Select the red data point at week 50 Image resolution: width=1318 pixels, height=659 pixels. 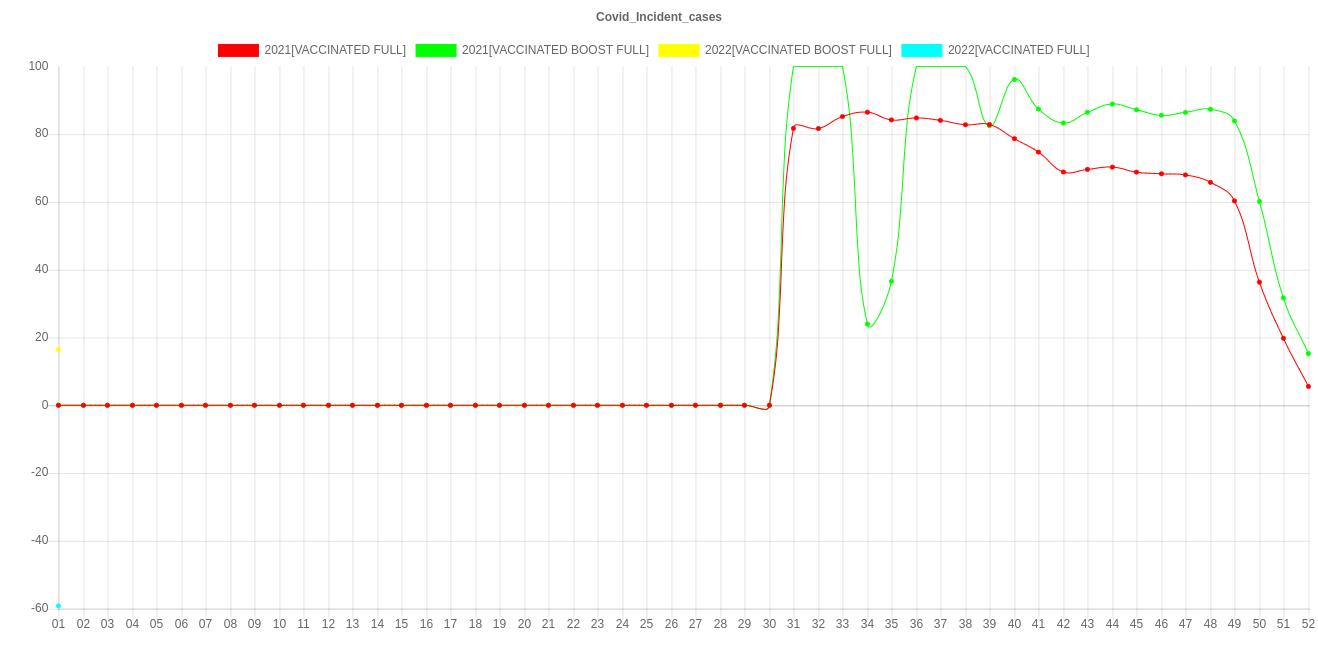[1259, 282]
